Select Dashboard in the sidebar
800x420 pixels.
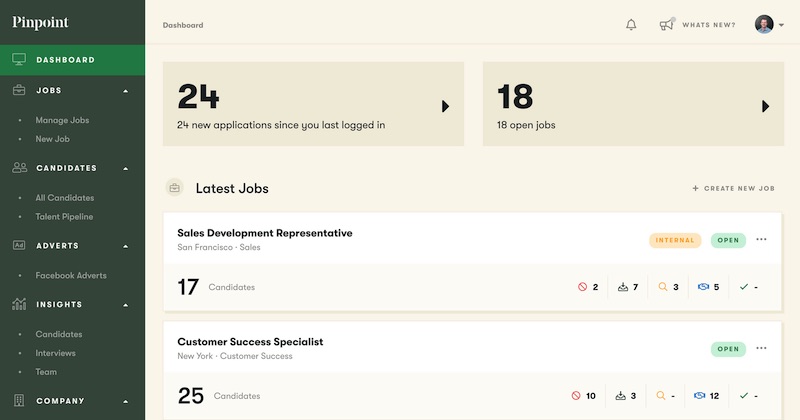click(72, 60)
